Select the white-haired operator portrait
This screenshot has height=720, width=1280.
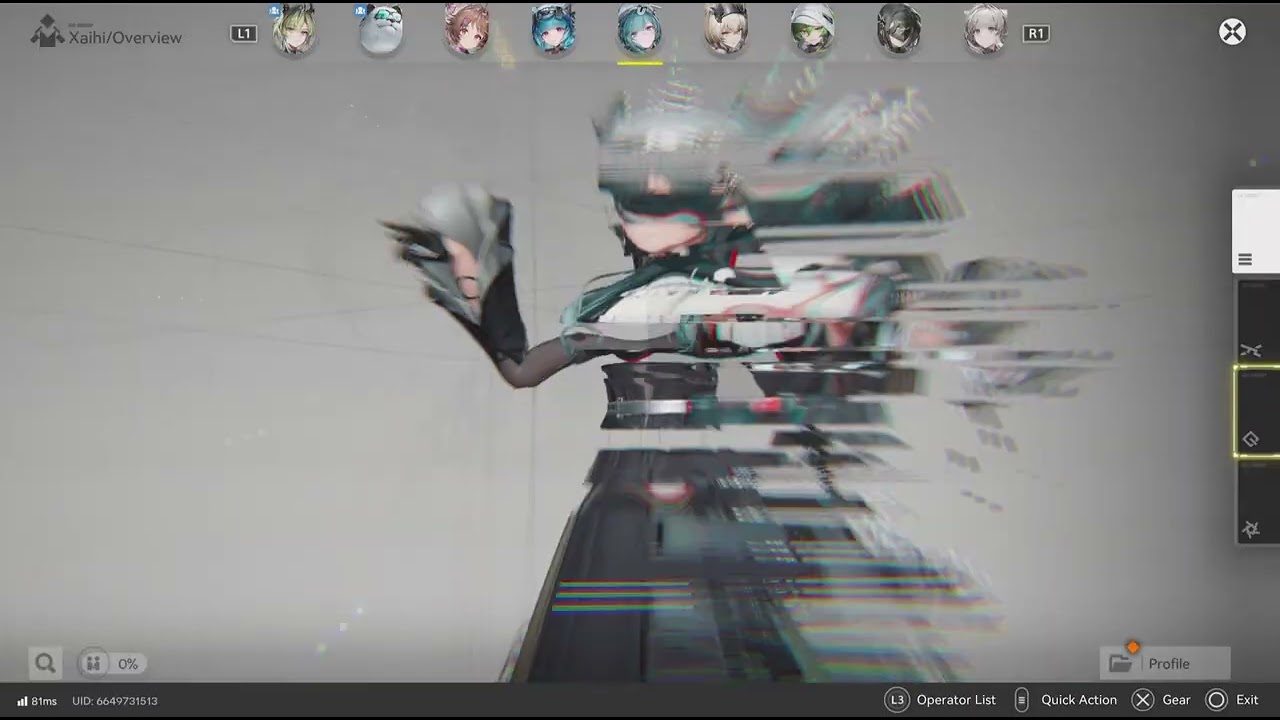[985, 30]
